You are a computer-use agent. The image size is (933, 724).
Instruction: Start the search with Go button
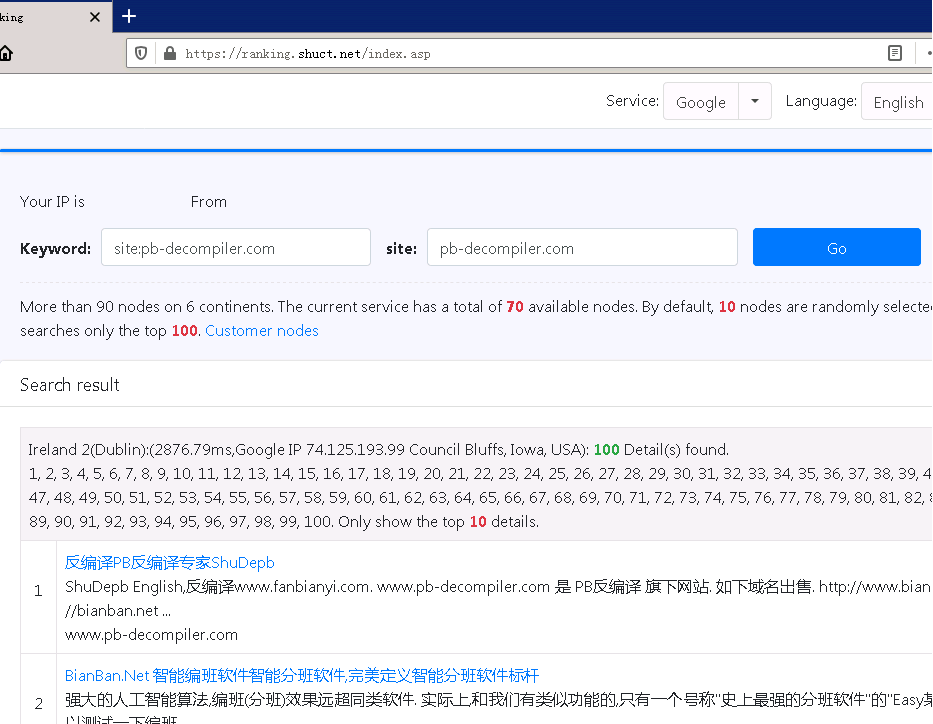837,247
